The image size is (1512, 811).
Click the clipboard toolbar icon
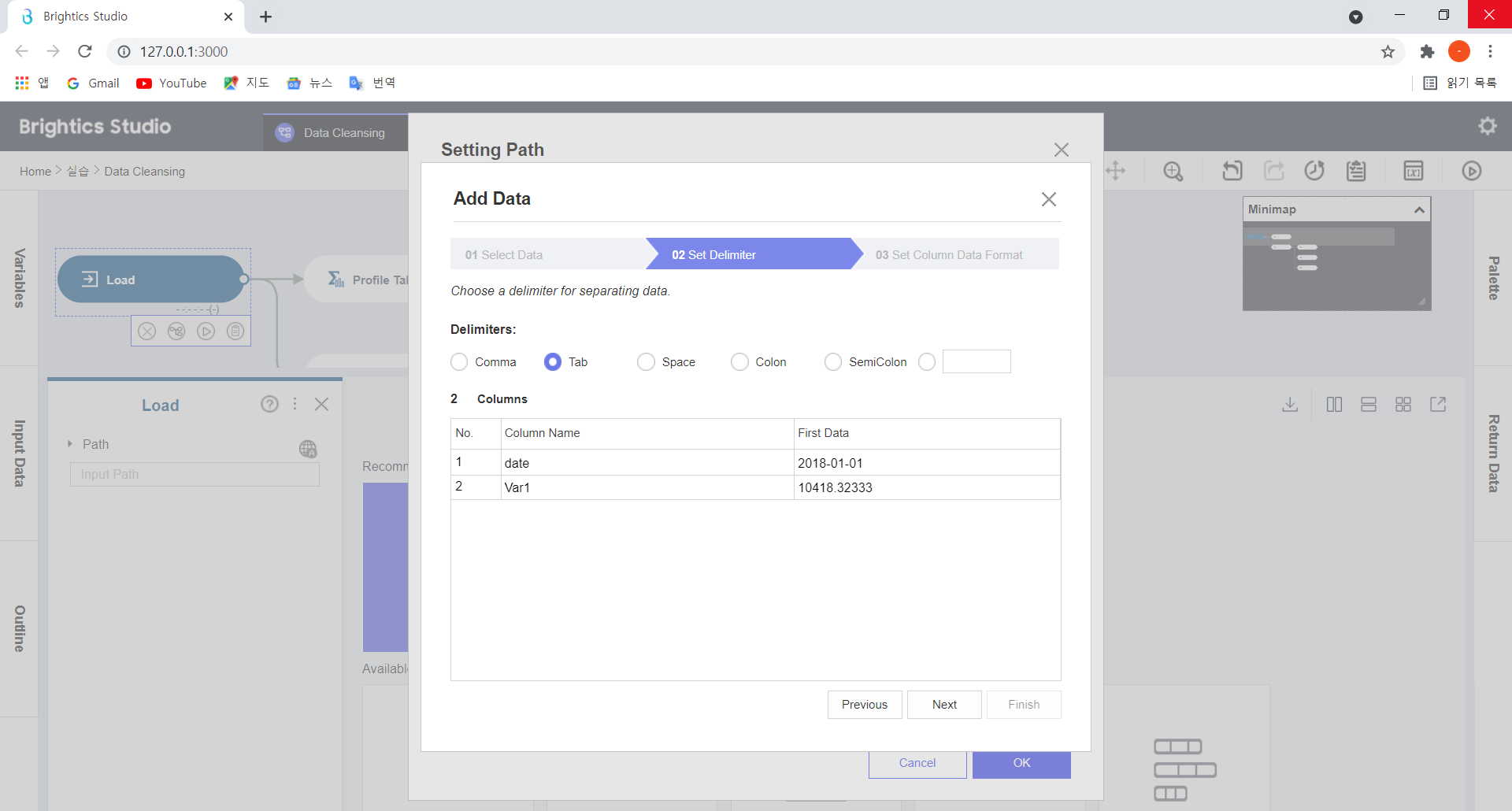1356,171
